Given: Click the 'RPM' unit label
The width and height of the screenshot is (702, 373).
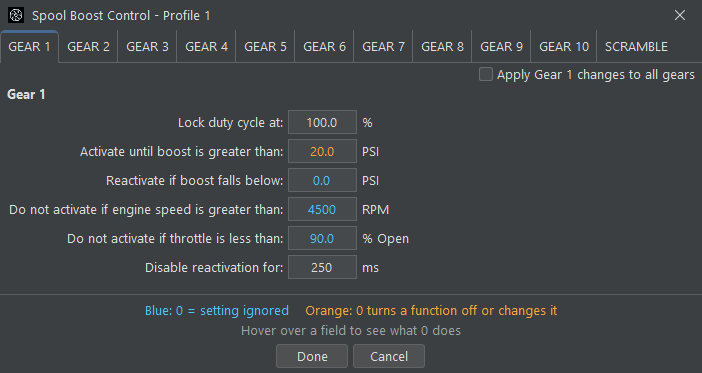Looking at the screenshot, I should point(376,210).
